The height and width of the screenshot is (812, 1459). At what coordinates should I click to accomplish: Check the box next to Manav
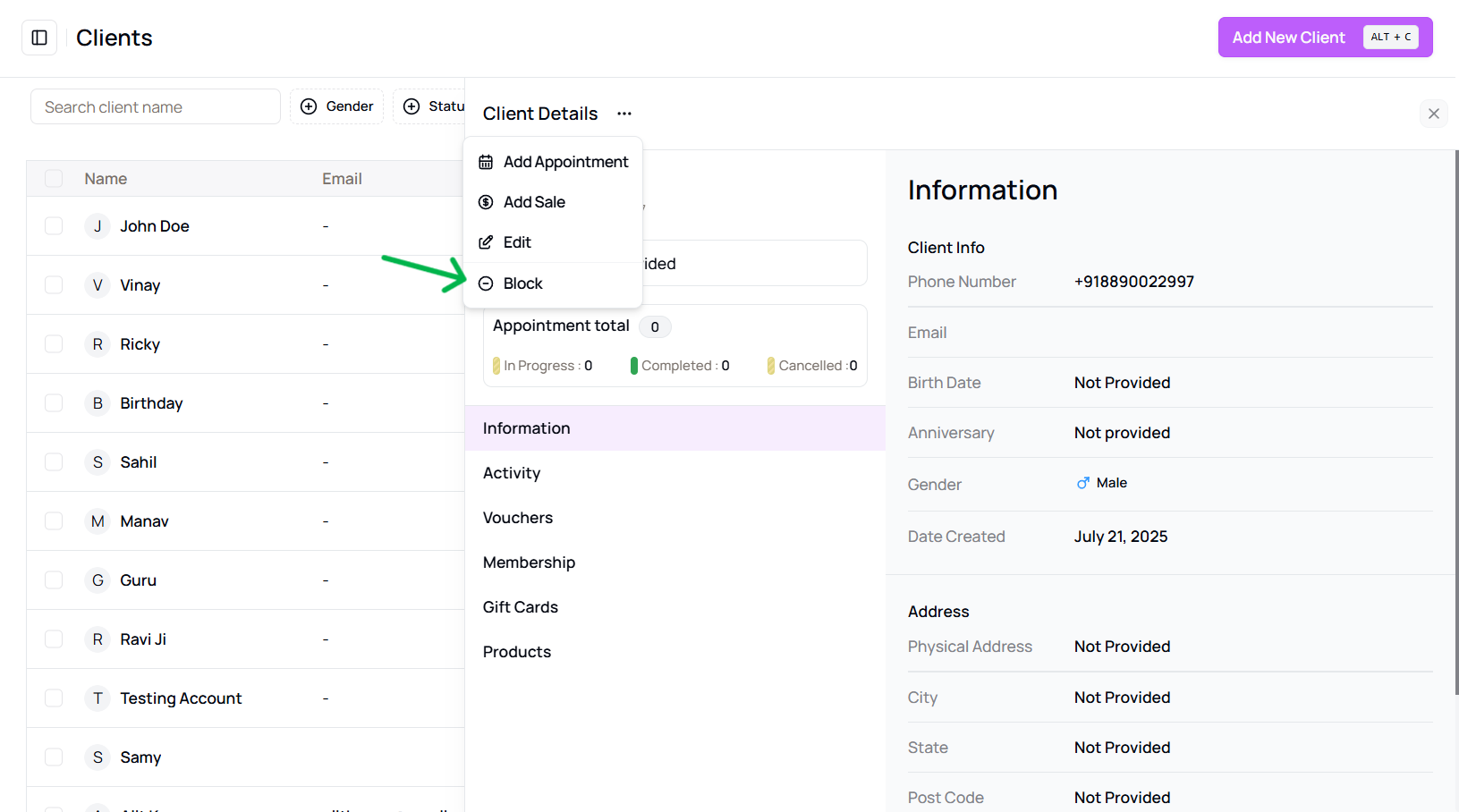coord(54,521)
